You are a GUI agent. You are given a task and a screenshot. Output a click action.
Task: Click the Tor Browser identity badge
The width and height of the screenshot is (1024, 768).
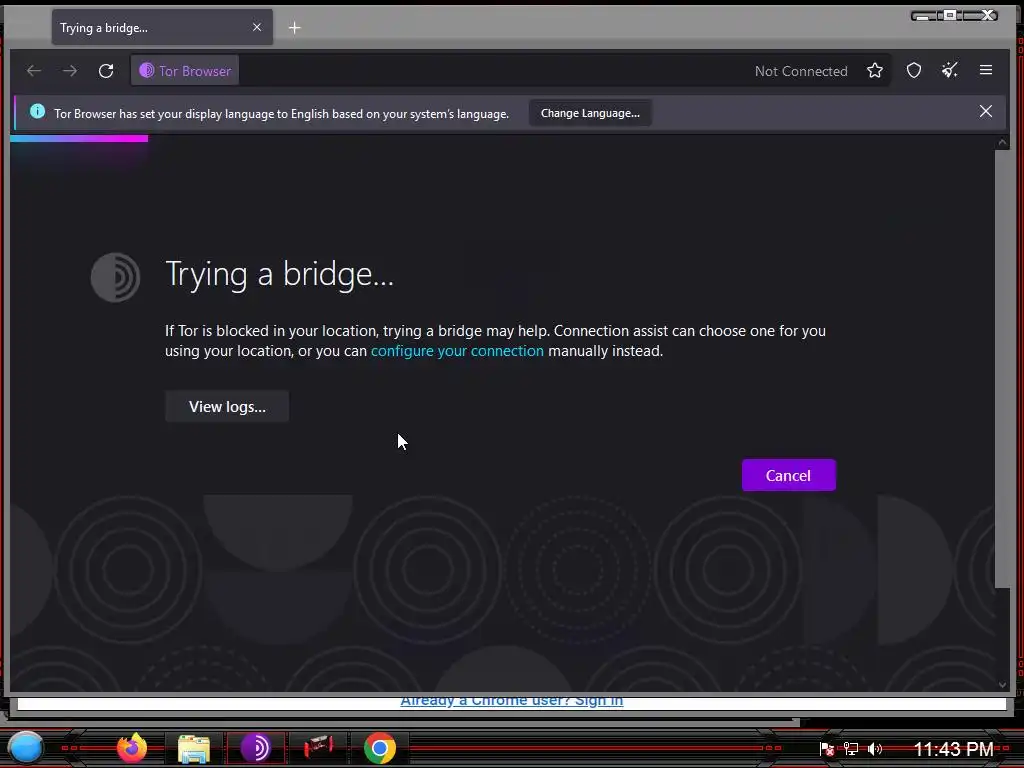click(185, 71)
